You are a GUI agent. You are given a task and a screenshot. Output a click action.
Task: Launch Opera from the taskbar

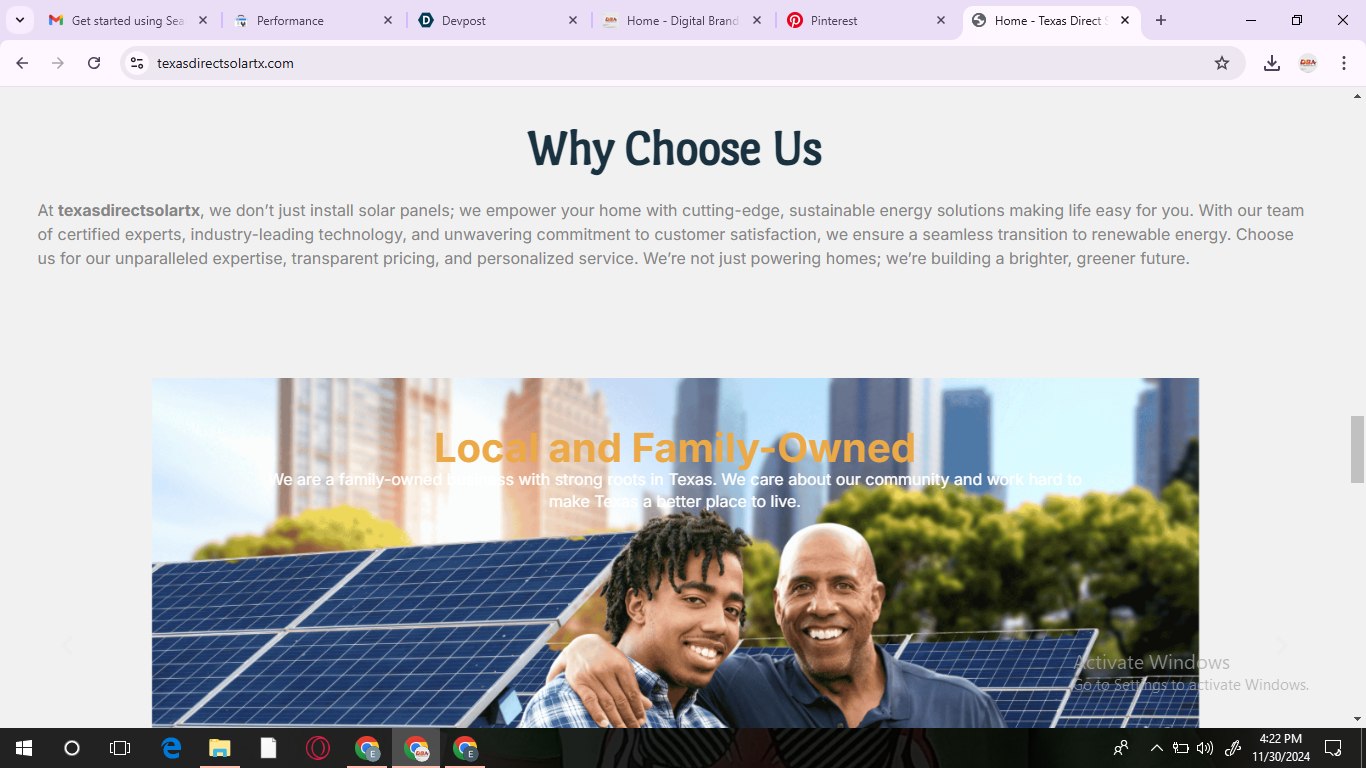click(318, 748)
